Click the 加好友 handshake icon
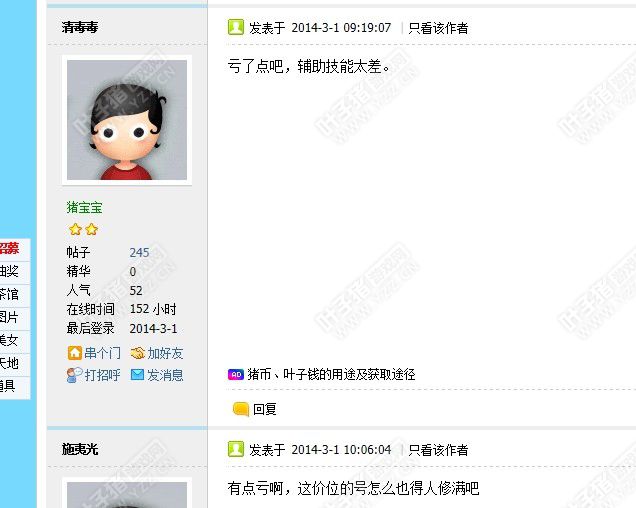The image size is (636, 508). [x=138, y=353]
